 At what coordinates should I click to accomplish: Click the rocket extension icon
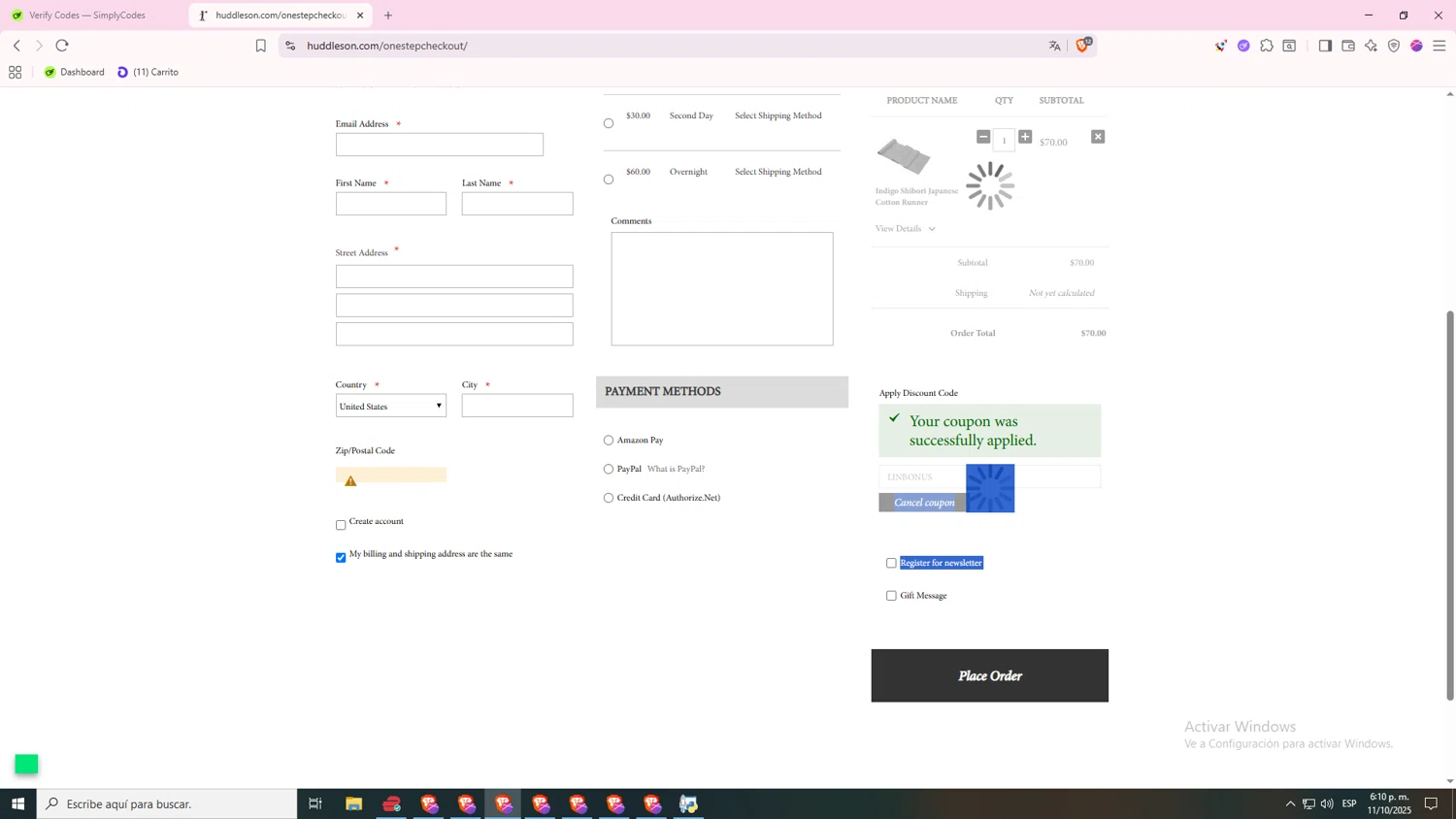(1220, 46)
